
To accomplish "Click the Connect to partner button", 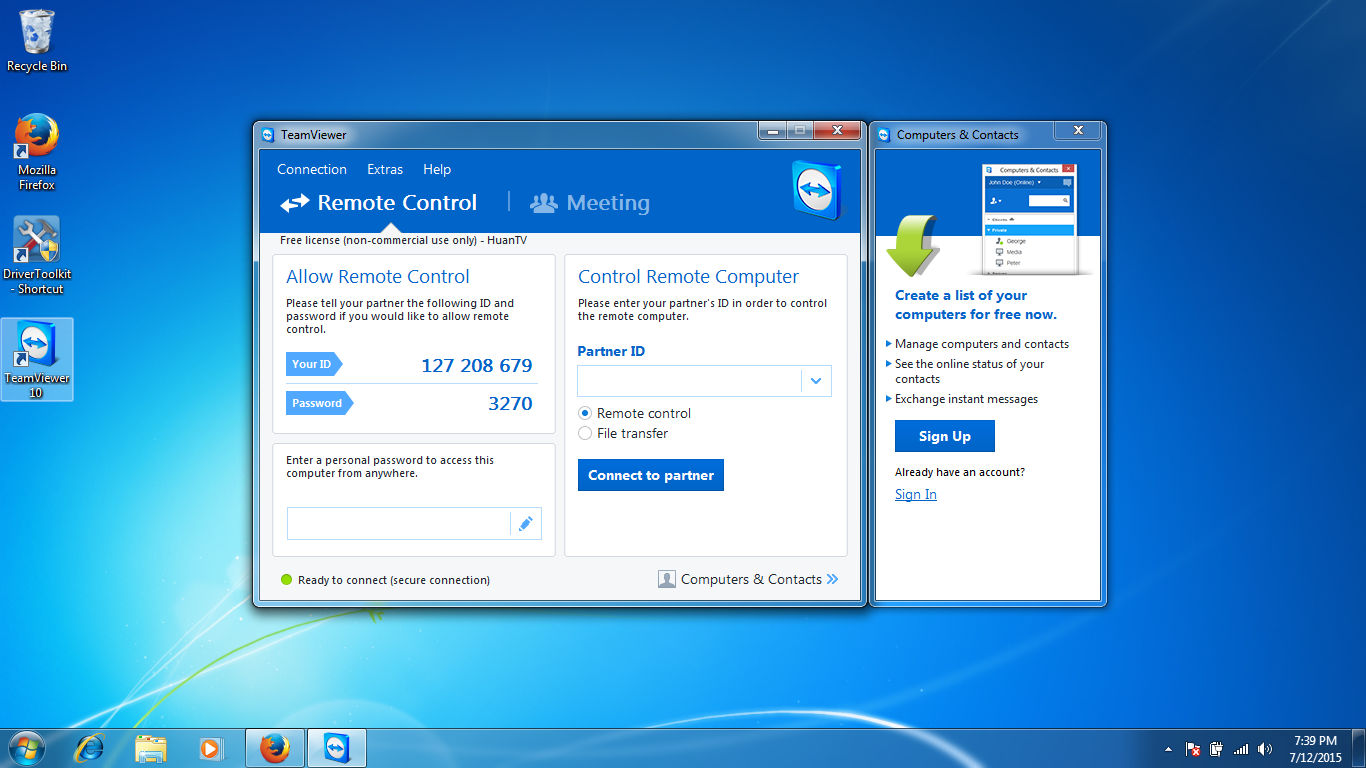I will [x=651, y=475].
